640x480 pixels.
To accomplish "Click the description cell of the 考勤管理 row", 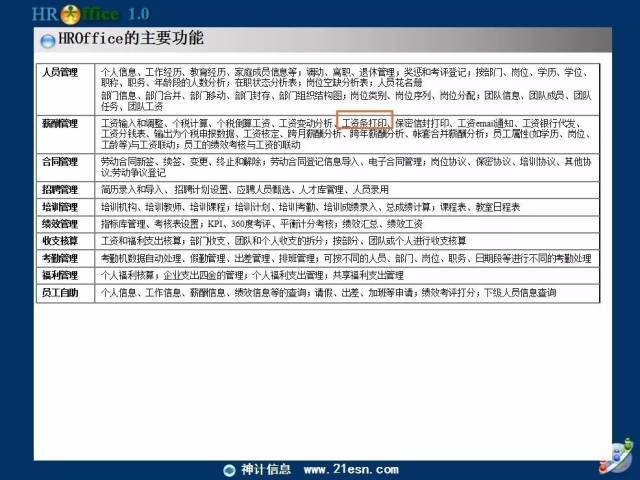I will (x=347, y=258).
